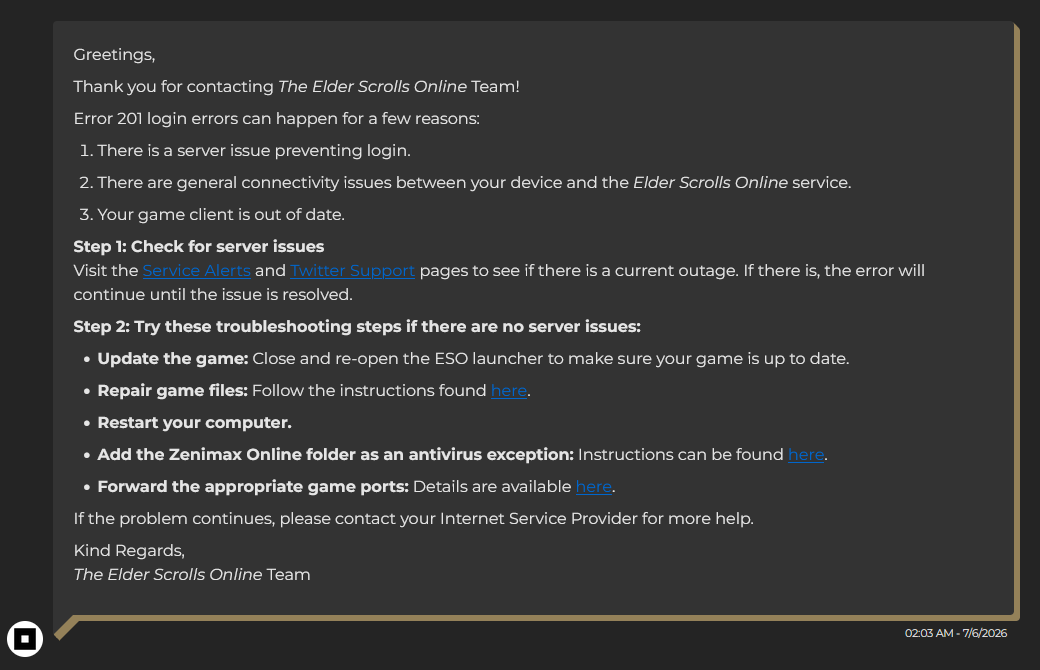Click the 'Greetings,' line at the top
Image resolution: width=1040 pixels, height=670 pixels.
tap(114, 54)
